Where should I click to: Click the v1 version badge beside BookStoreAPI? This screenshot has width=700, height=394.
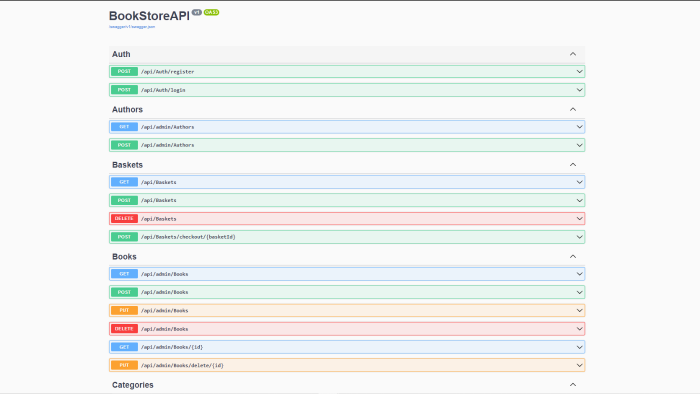click(x=197, y=12)
